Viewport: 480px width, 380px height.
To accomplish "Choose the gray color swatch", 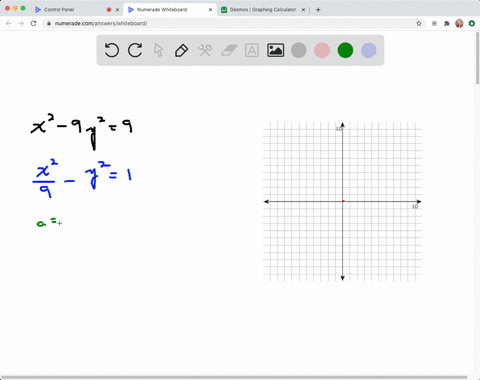I will click(299, 50).
